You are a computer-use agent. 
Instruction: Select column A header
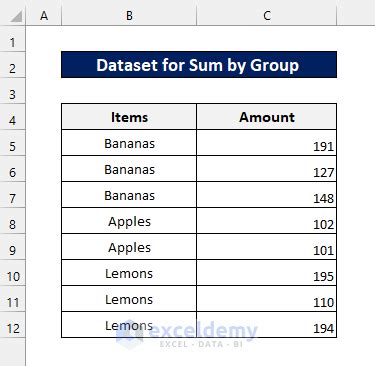[x=44, y=16]
